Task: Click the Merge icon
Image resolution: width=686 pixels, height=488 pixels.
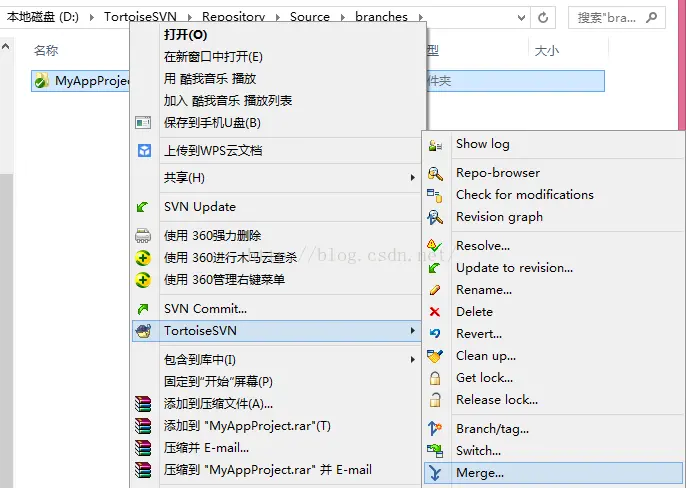Action: 435,473
